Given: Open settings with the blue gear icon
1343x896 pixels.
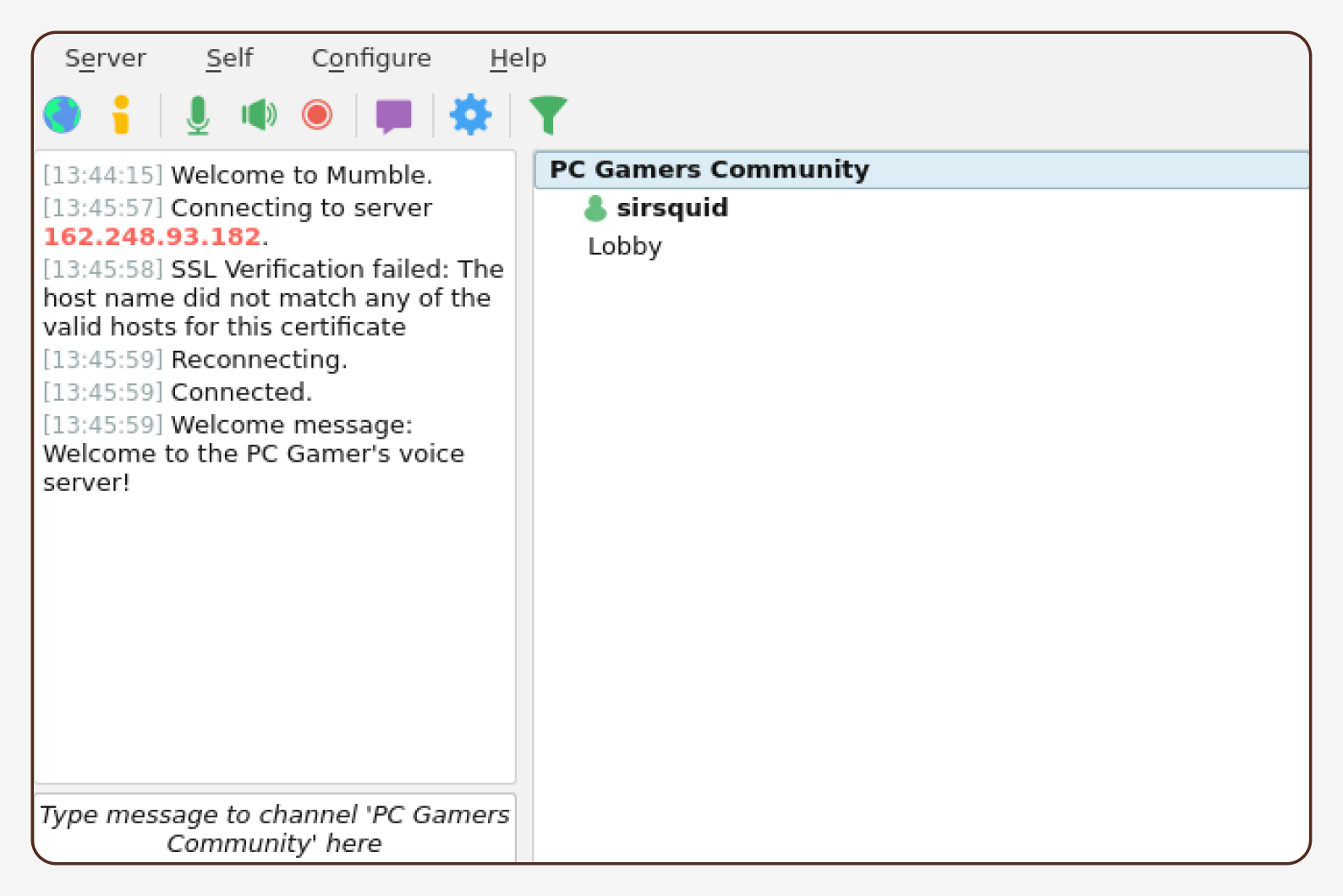Looking at the screenshot, I should pyautogui.click(x=470, y=115).
